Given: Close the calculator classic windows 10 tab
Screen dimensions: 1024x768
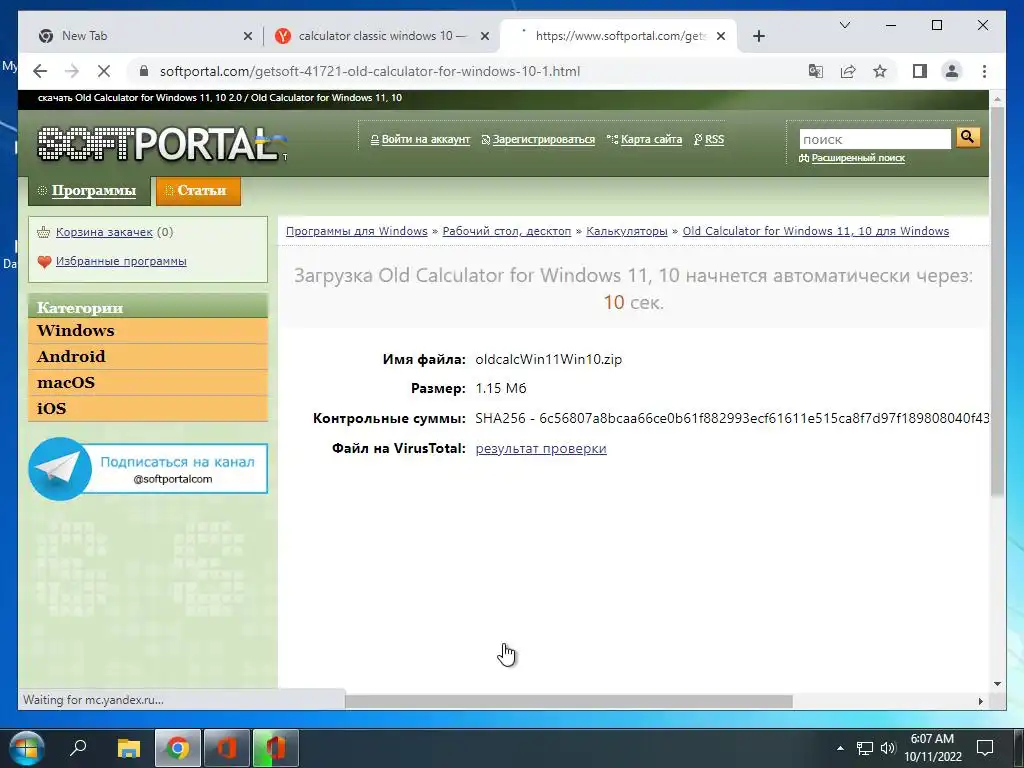Looking at the screenshot, I should coord(485,36).
